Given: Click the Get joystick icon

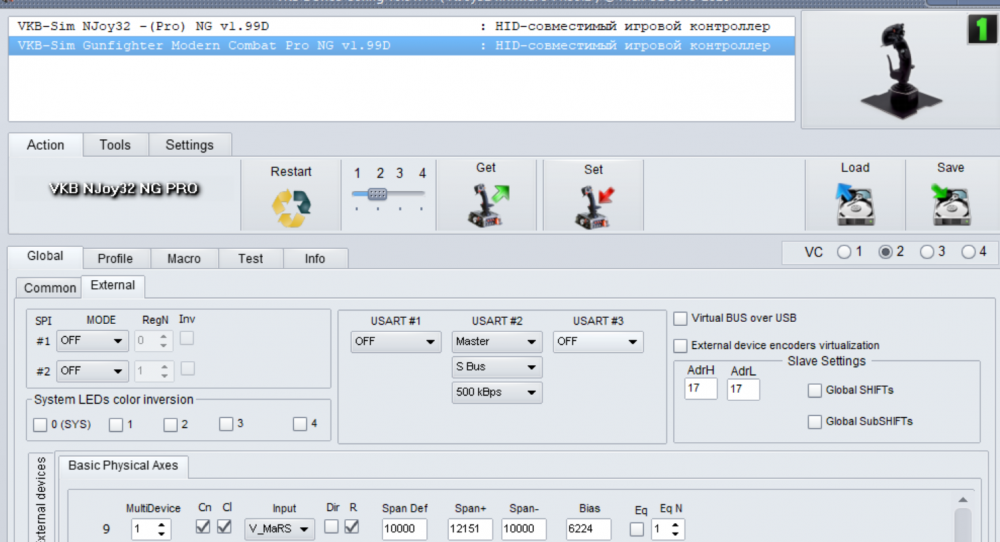Looking at the screenshot, I should (x=489, y=205).
